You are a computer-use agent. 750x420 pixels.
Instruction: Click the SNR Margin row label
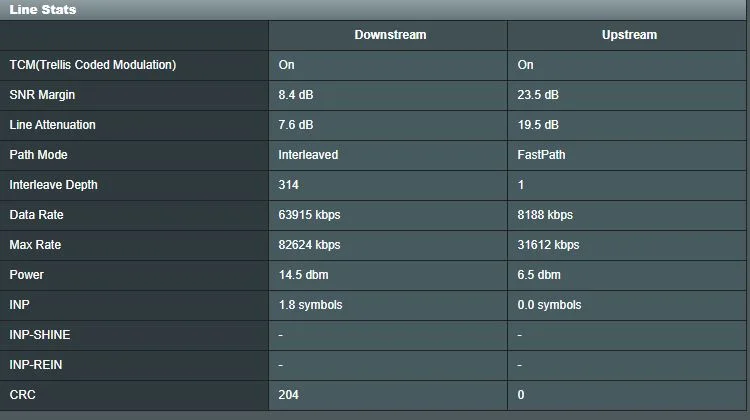coord(43,95)
